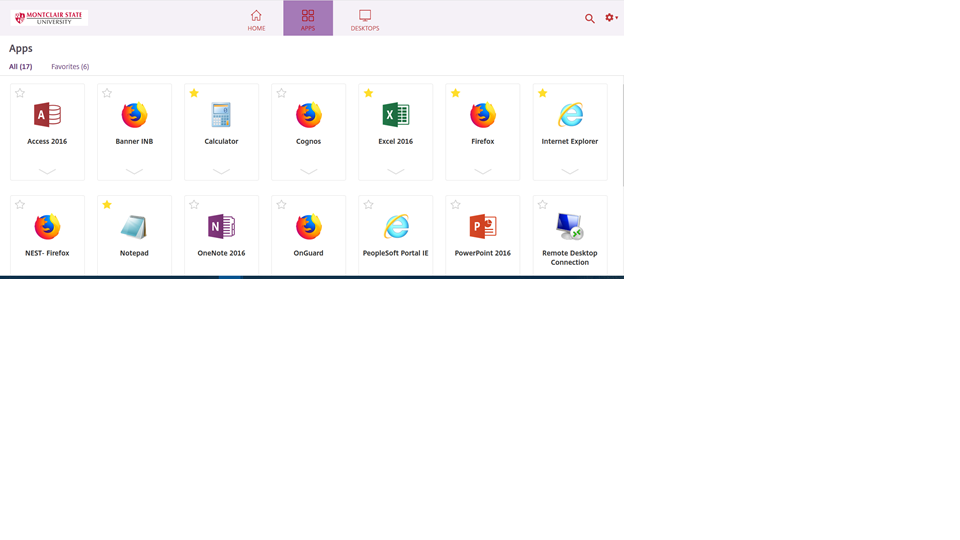Favorite the Access 2016 app star

click(x=20, y=93)
